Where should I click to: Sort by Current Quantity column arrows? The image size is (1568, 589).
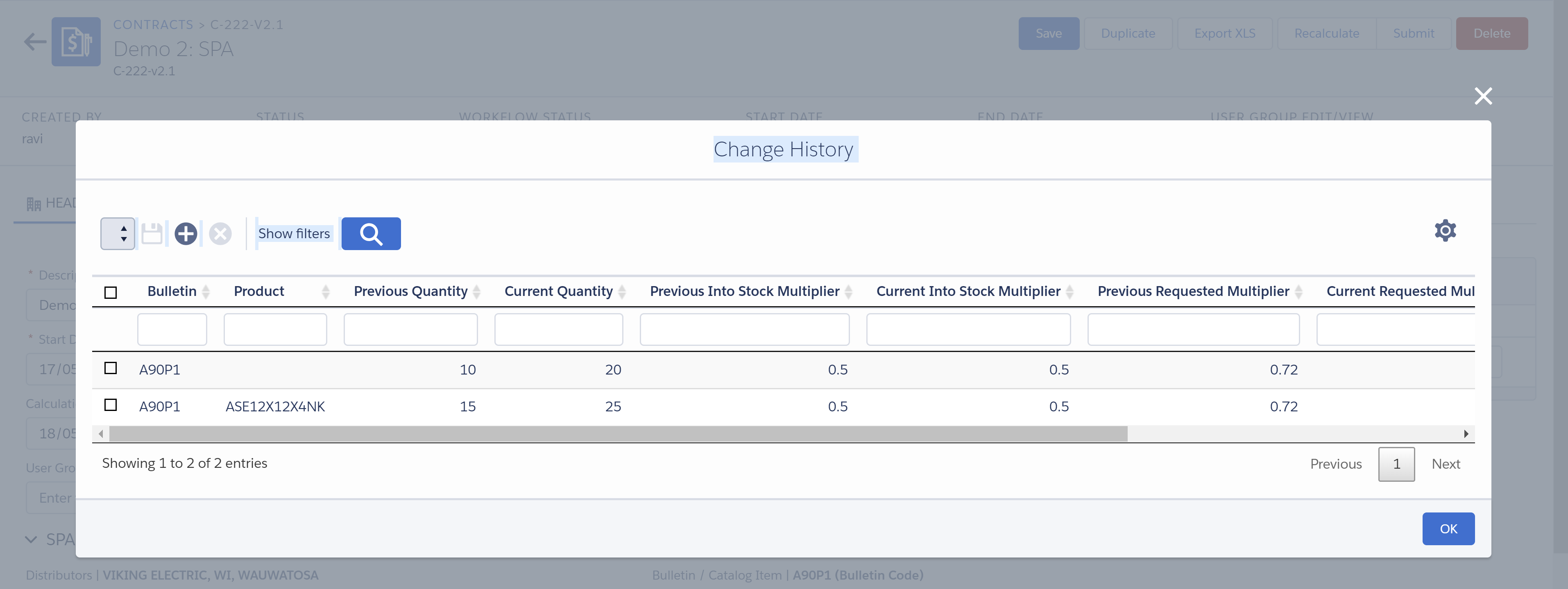coord(622,291)
